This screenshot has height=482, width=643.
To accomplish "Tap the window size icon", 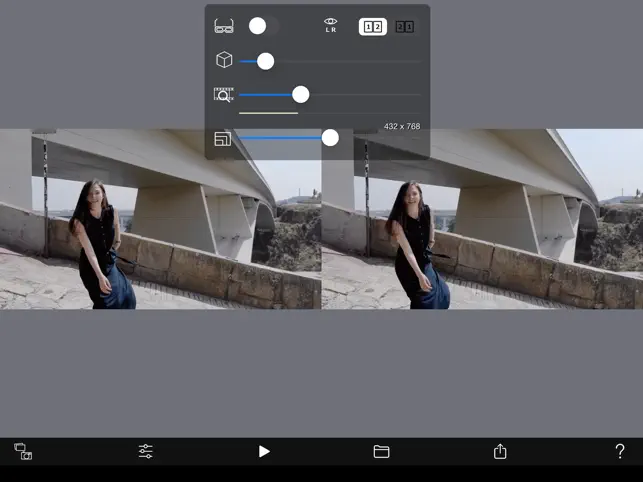I will point(223,139).
